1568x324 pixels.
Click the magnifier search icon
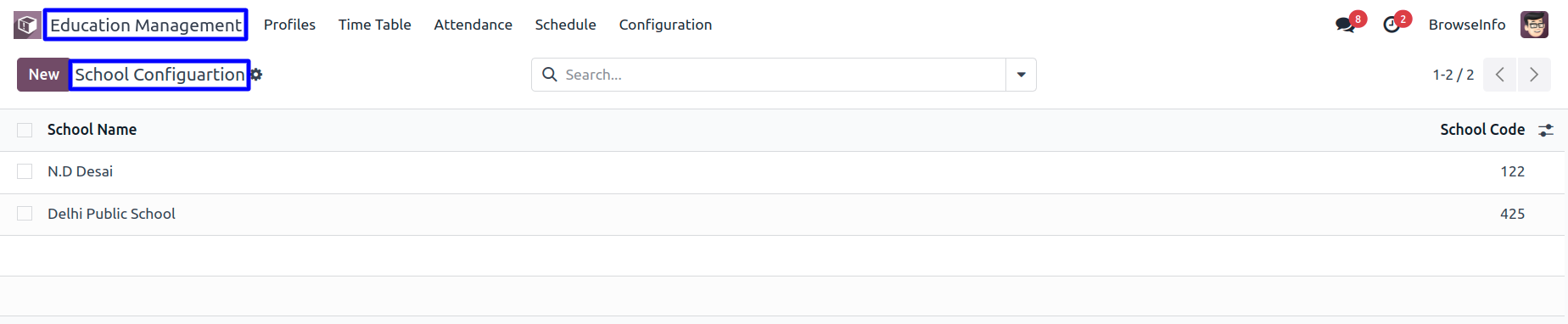point(550,75)
